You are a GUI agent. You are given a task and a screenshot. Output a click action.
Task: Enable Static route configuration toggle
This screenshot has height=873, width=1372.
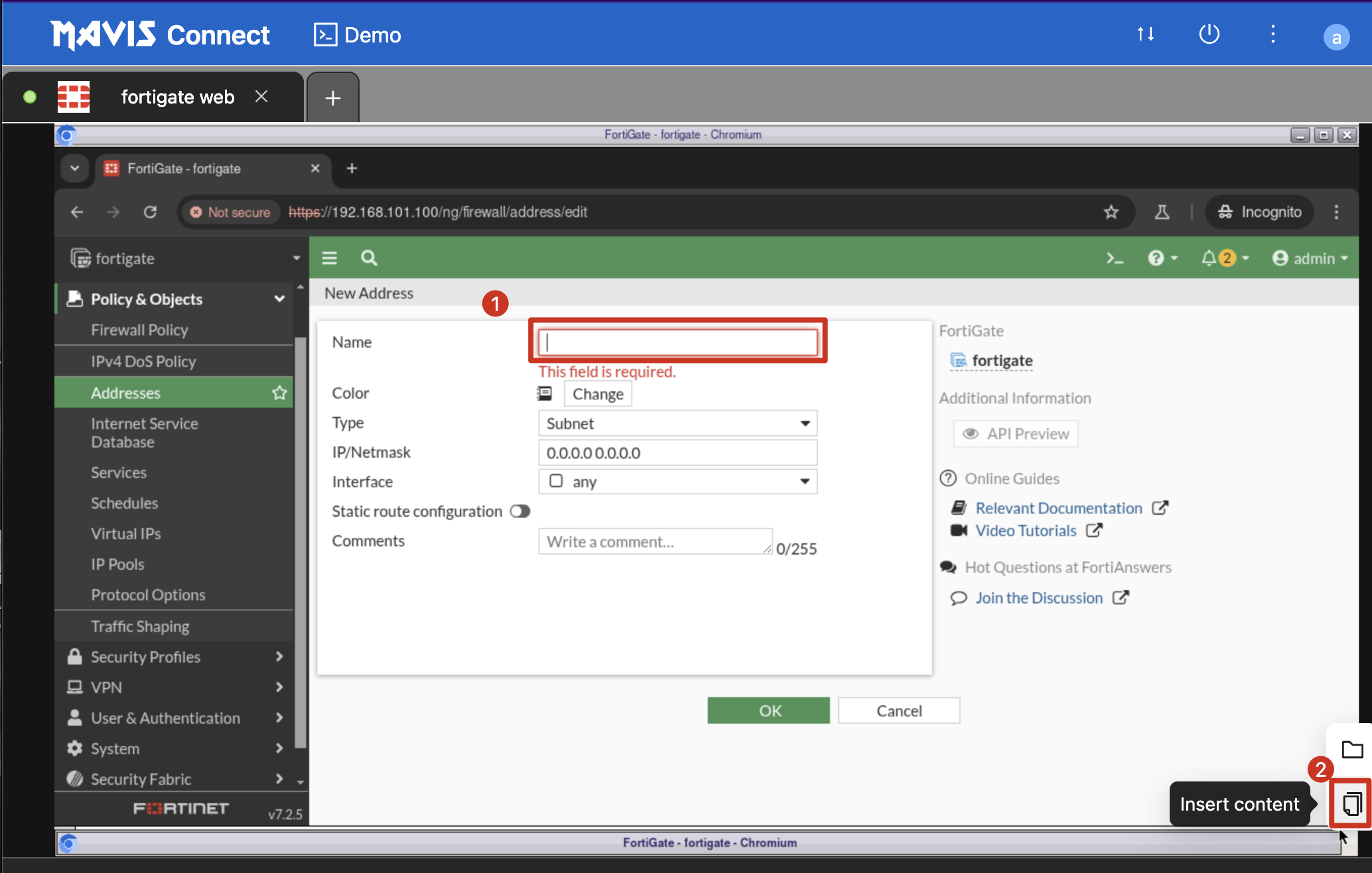pos(520,511)
